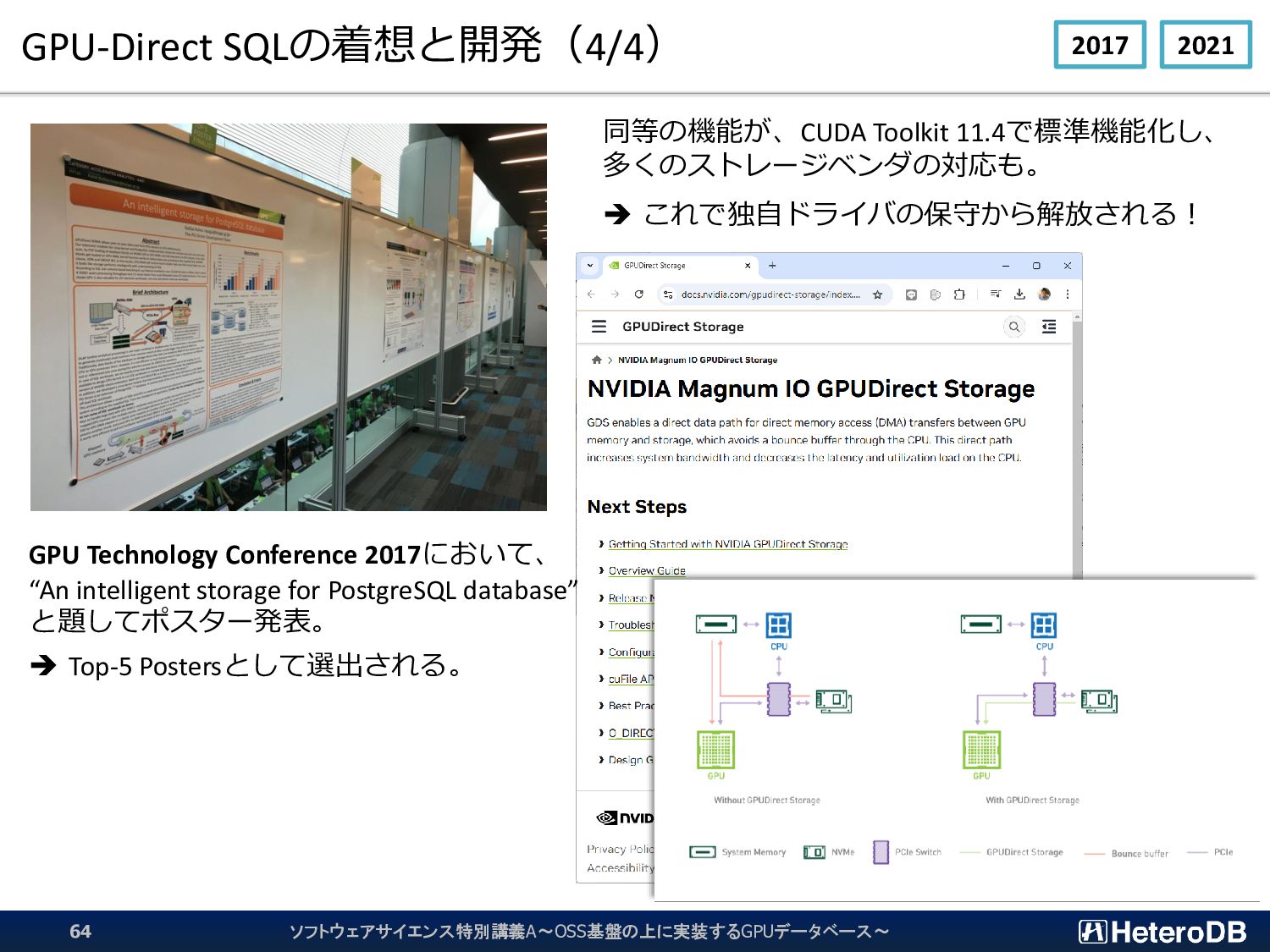
Task: Click the slide number 64
Action: [x=80, y=932]
